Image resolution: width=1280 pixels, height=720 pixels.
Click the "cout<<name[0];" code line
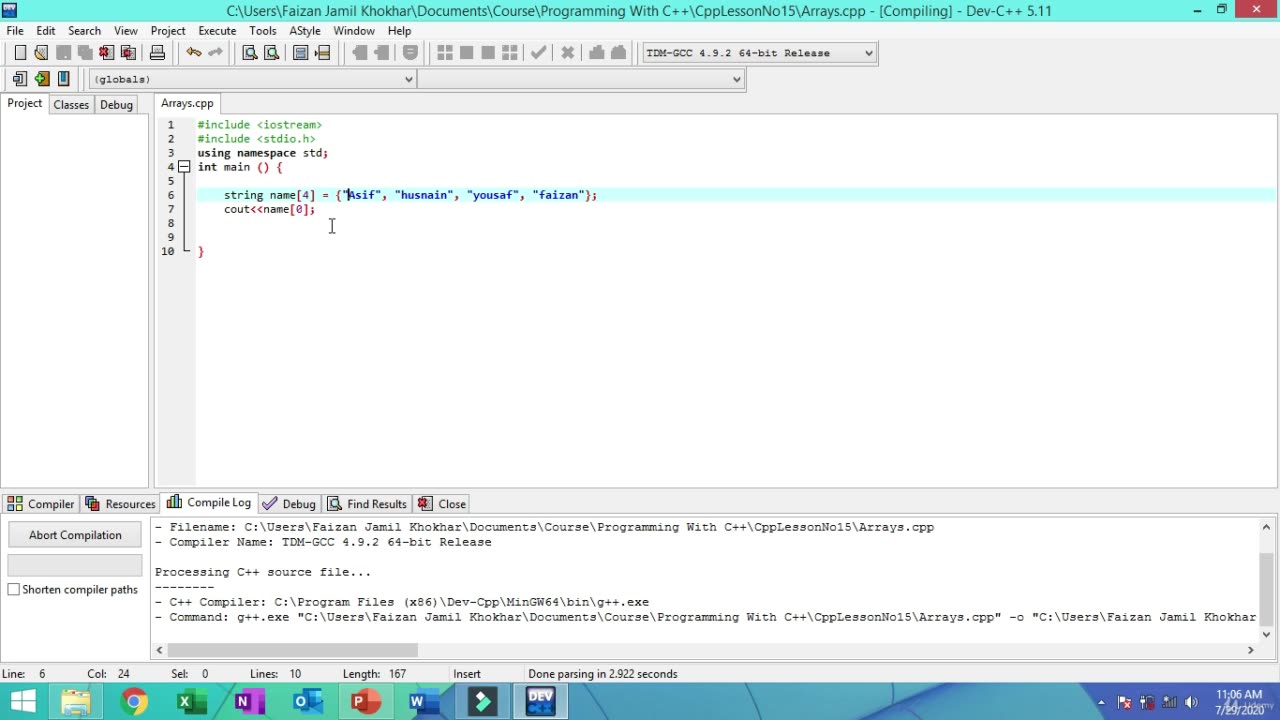point(269,209)
